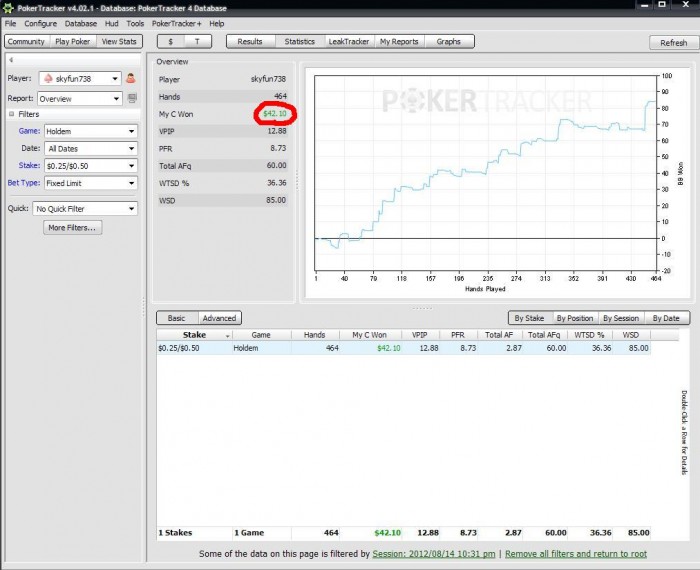Click the dotted splitter handle above Basic/Advanced
Image resolution: width=700 pixels, height=570 pixels.
(422, 308)
